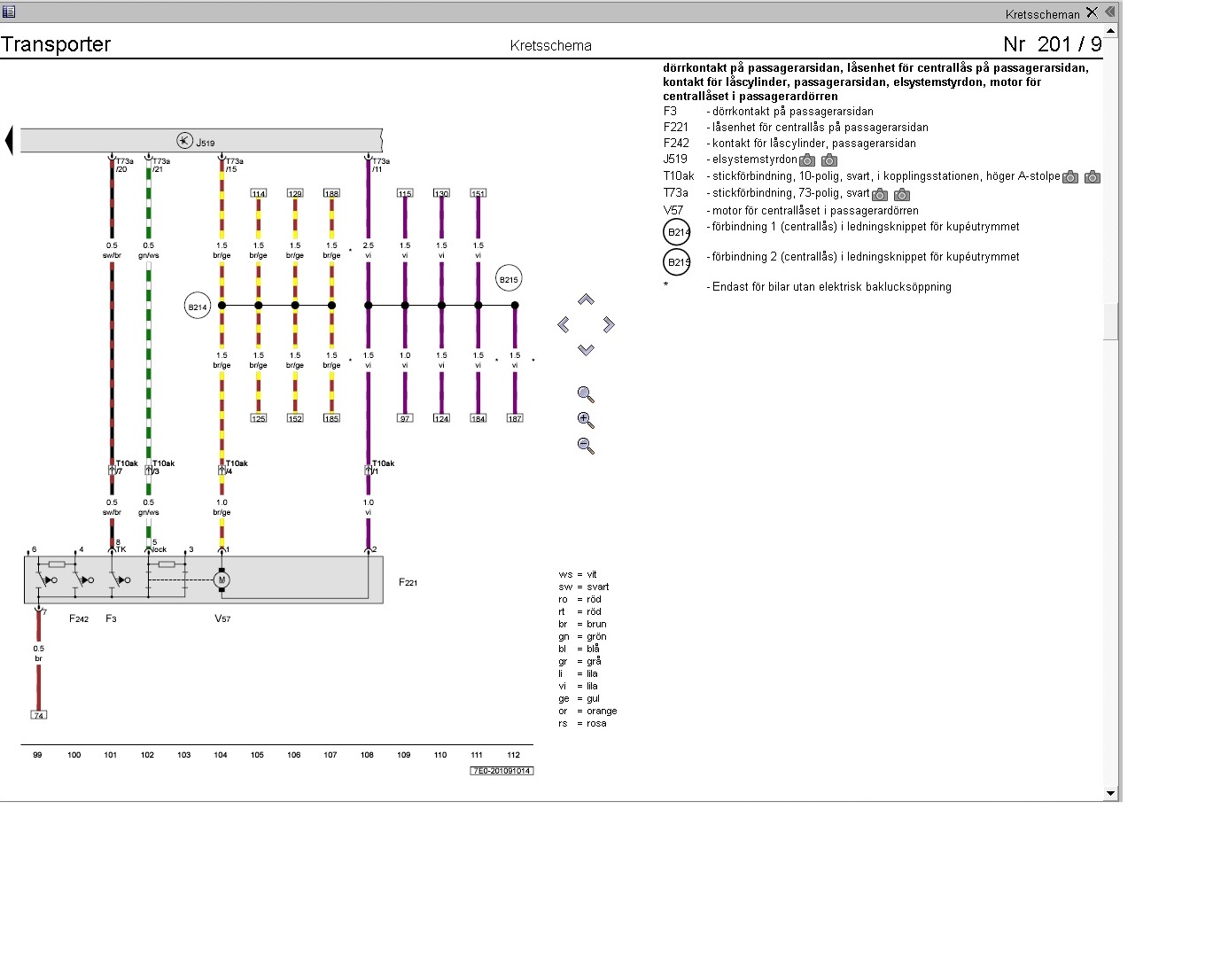Click current path number 104 on bottom scale
Image resolution: width=1221 pixels, height=980 pixels.
(221, 755)
